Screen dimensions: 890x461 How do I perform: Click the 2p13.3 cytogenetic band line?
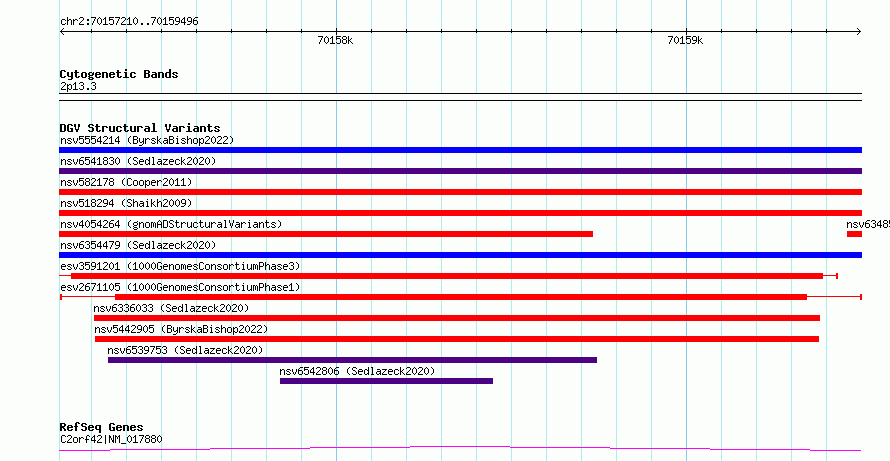(460, 97)
